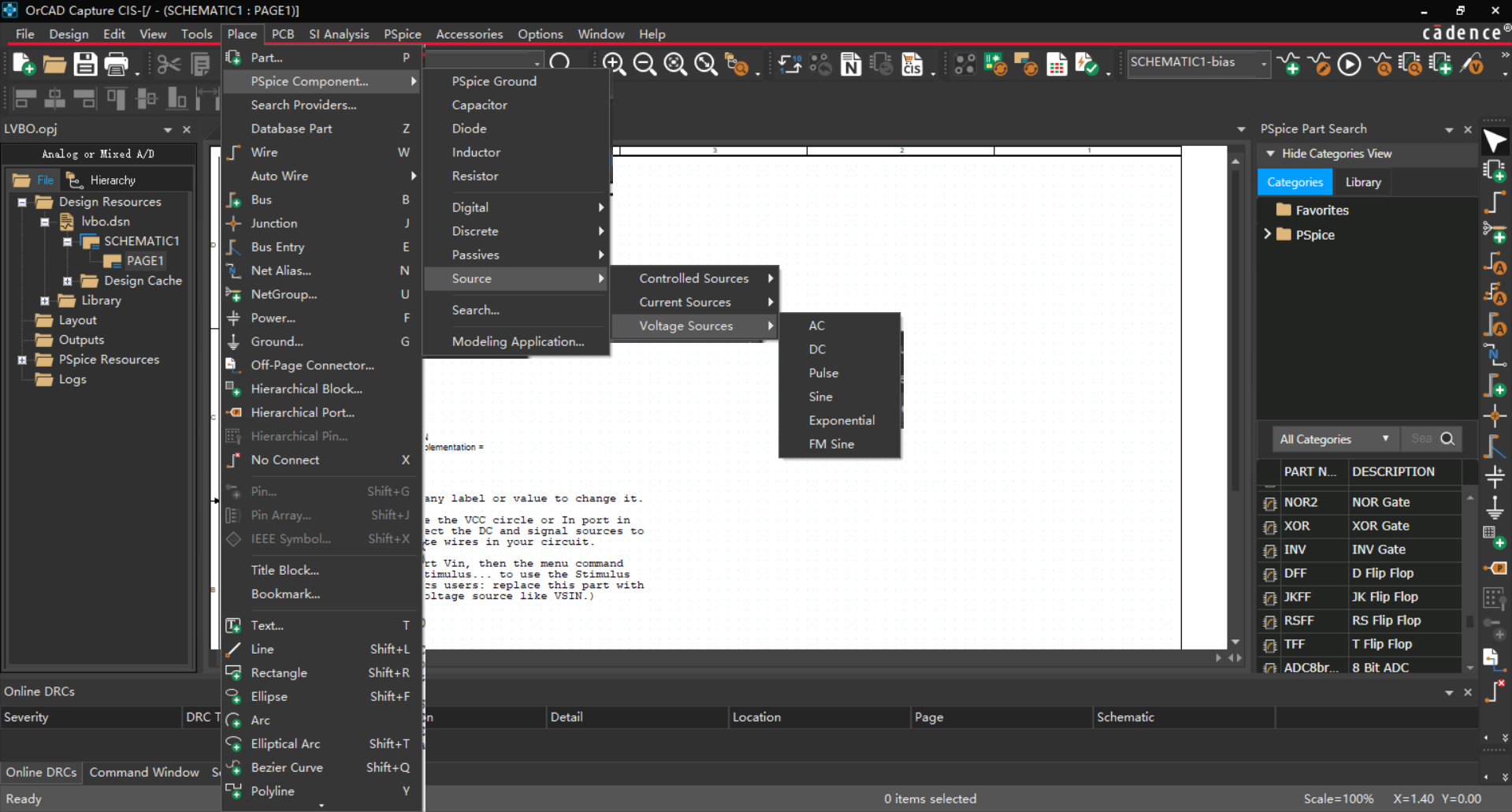The height and width of the screenshot is (812, 1512).
Task: Choose Sine voltage source from submenu
Action: pyautogui.click(x=840, y=397)
